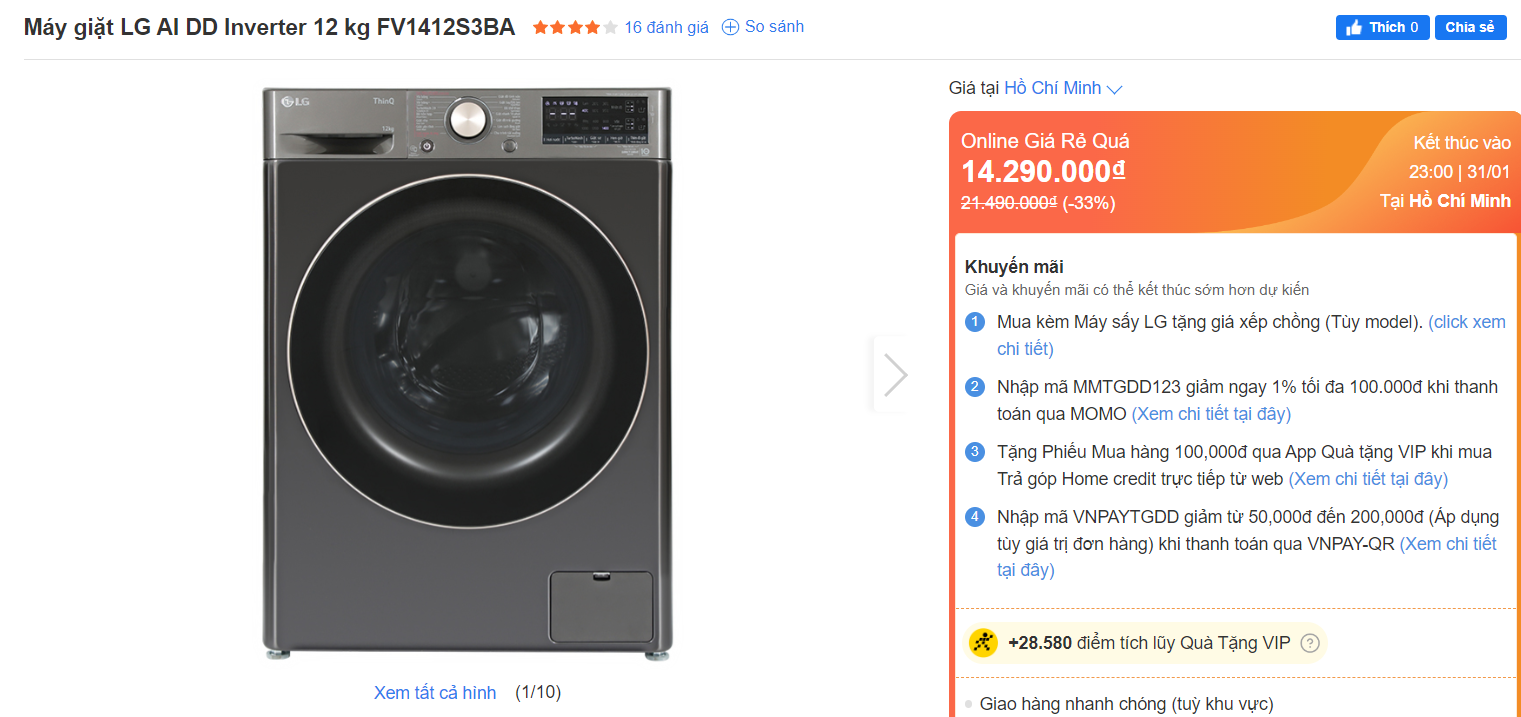Click the Facebook Thích like button
This screenshot has height=717, width=1521.
pyautogui.click(x=1382, y=27)
